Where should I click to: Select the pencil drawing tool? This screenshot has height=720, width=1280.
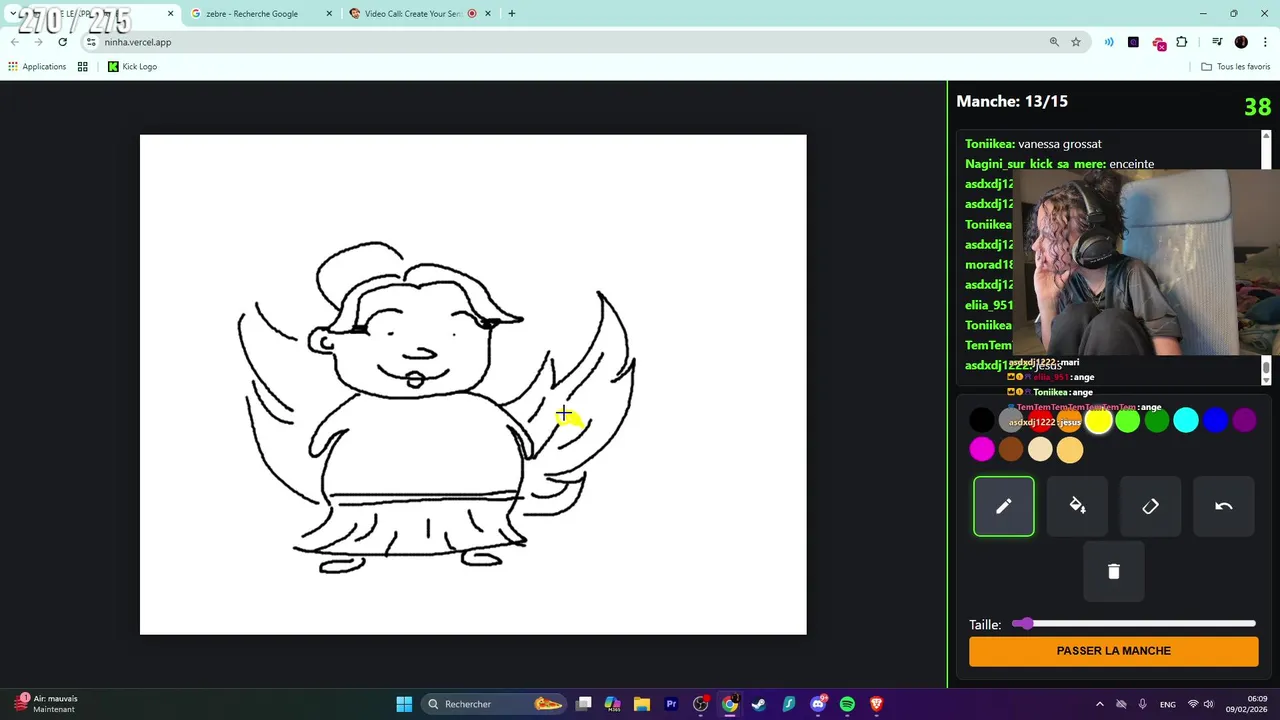tap(1003, 506)
